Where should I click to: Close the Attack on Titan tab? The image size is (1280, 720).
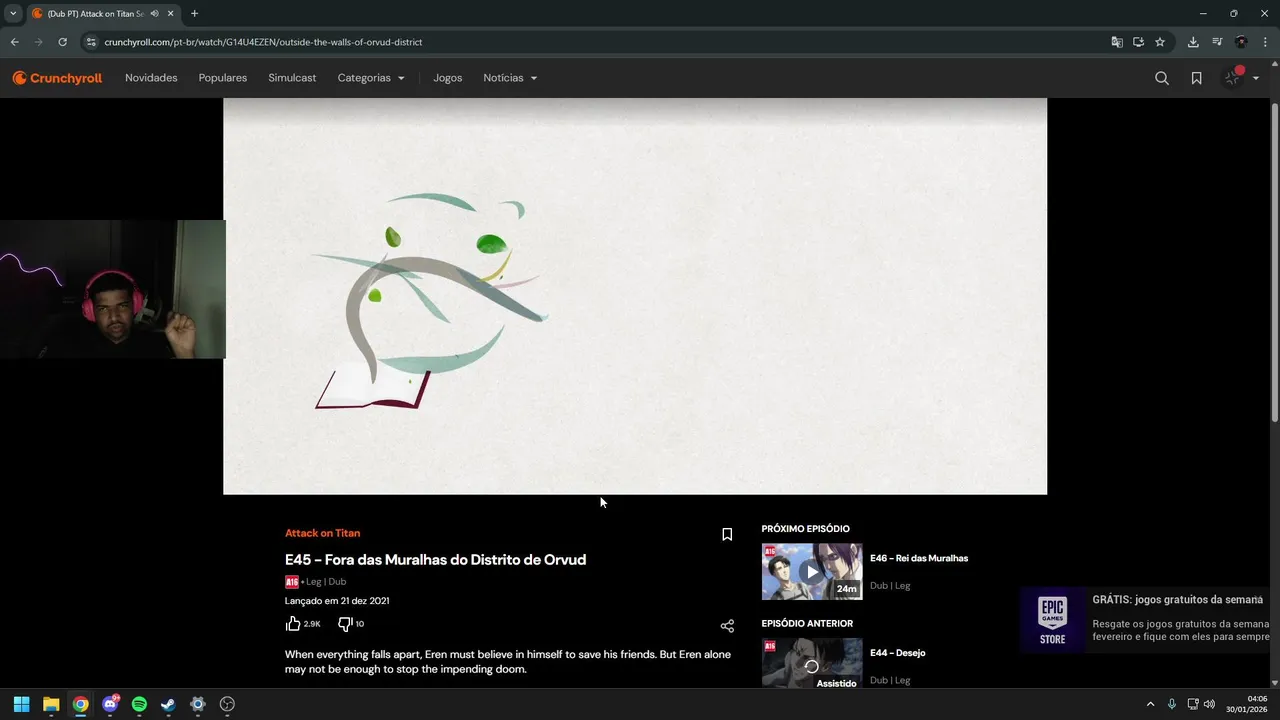click(171, 13)
